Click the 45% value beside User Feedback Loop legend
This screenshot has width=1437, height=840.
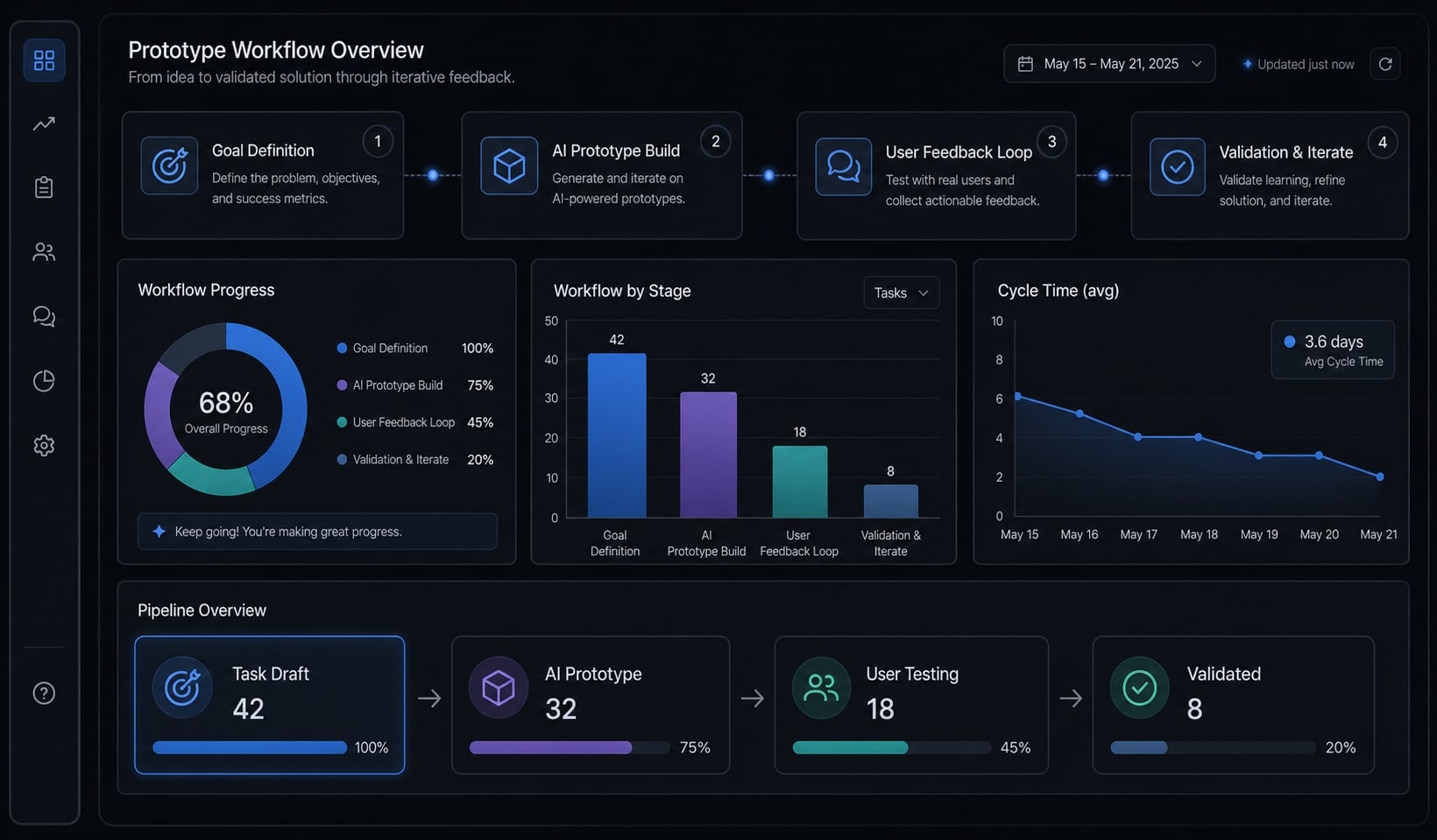(x=480, y=422)
